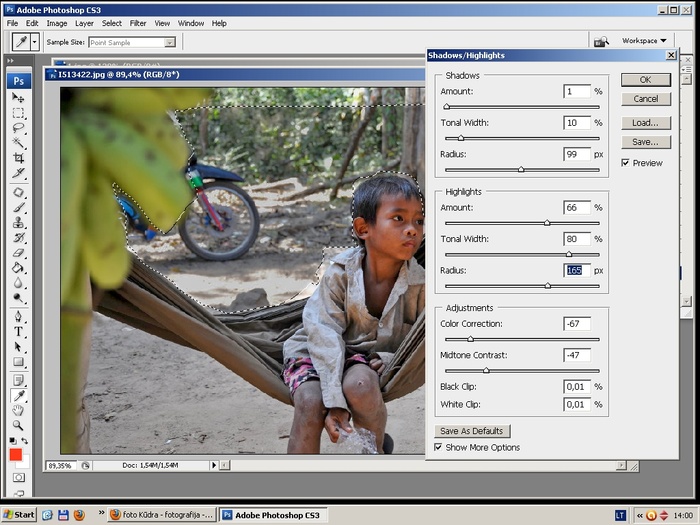This screenshot has width=700, height=525.
Task: Select the Lasso tool
Action: pyautogui.click(x=18, y=128)
